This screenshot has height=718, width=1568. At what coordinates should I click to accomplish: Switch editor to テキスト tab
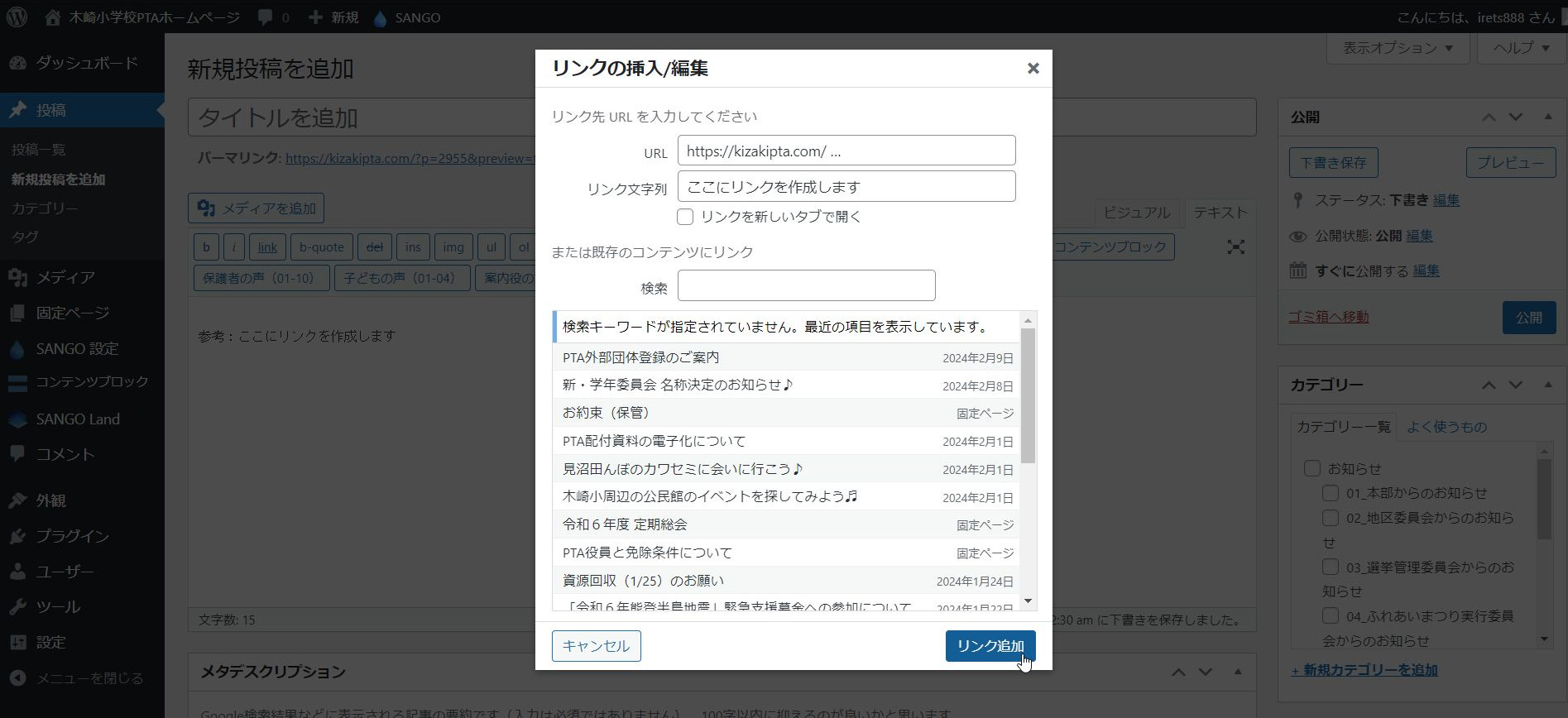1219,213
